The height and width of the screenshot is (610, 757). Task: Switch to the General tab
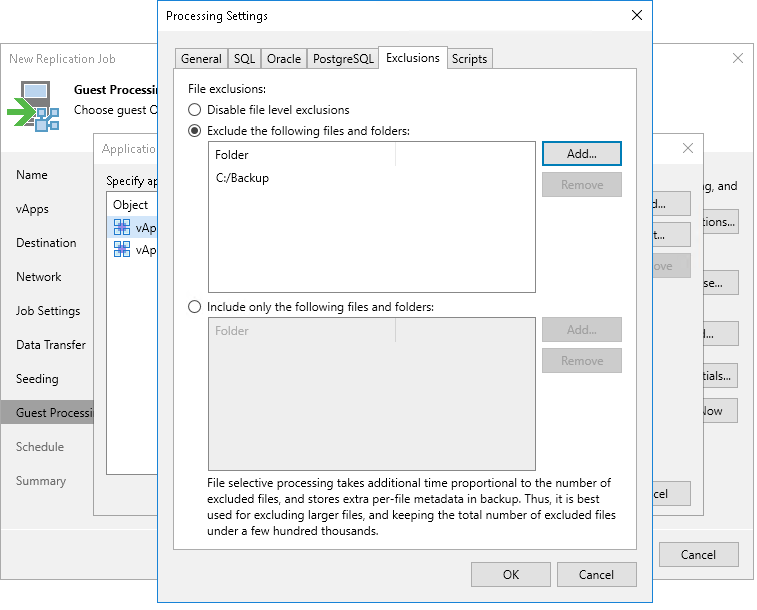click(x=201, y=59)
